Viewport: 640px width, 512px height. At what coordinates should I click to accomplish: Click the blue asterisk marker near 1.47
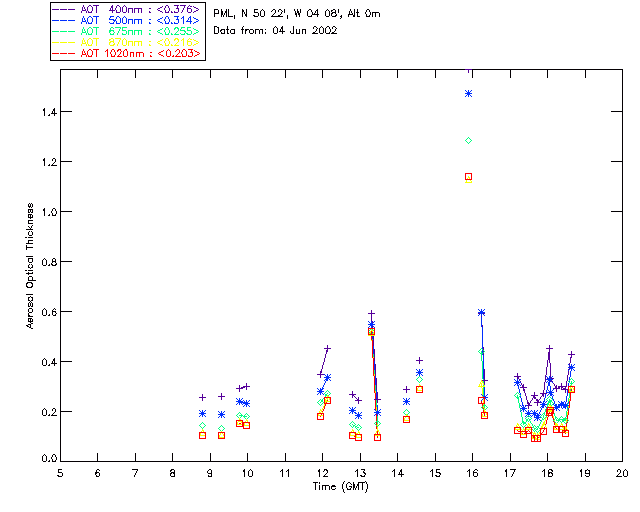(469, 94)
